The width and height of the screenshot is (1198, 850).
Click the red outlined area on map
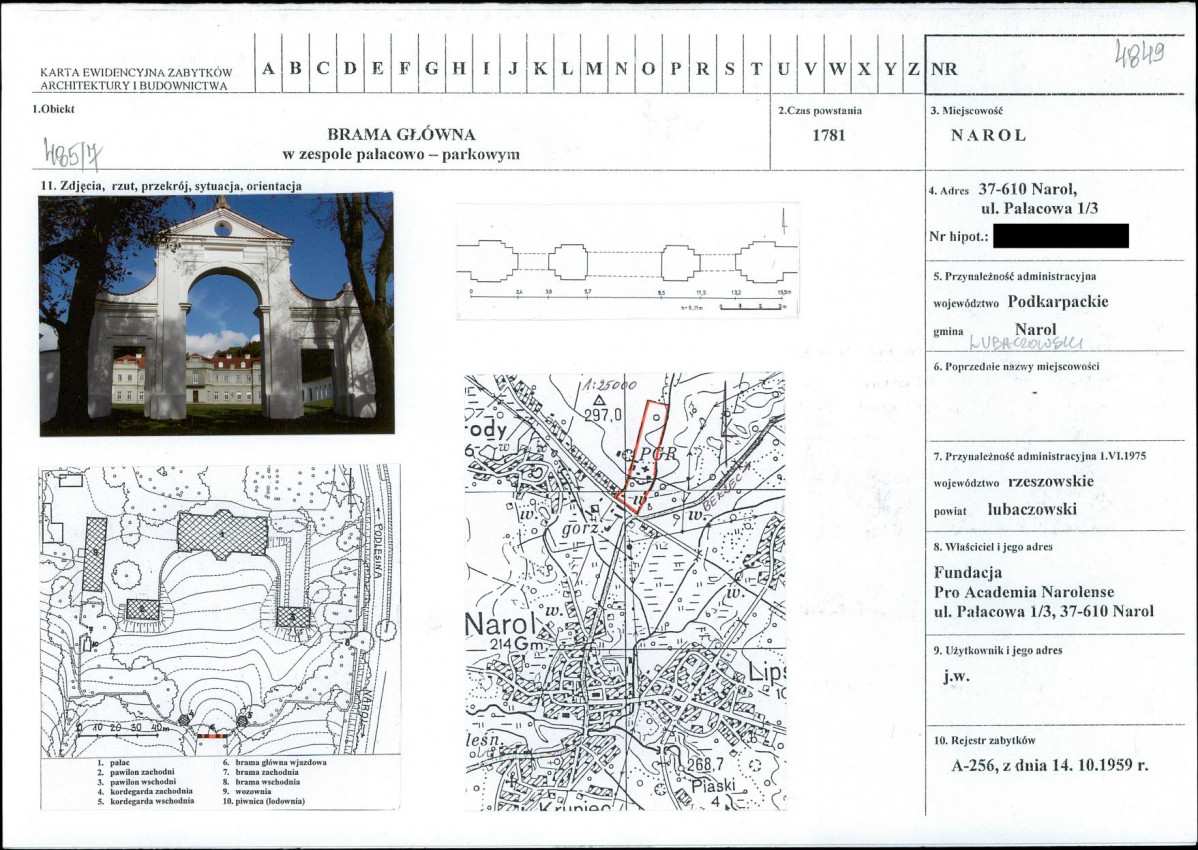643,456
